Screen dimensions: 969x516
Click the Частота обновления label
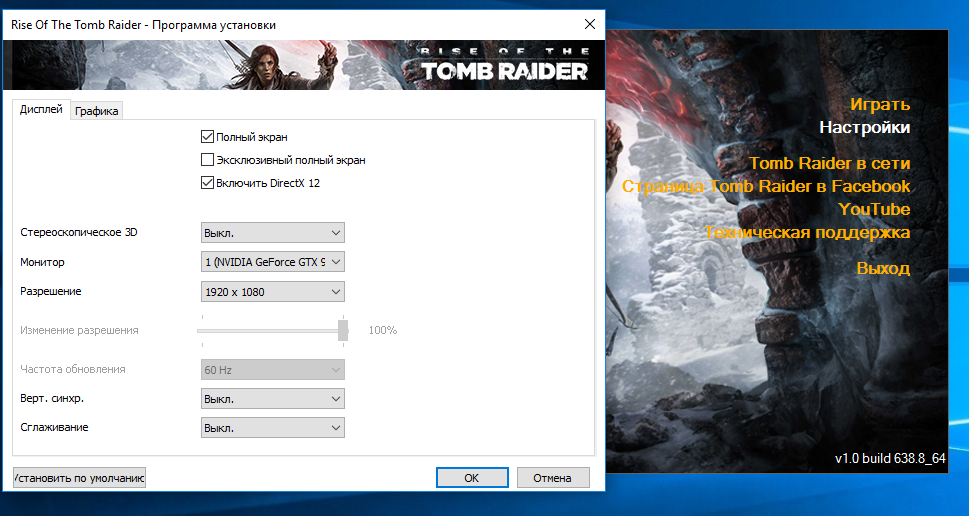(73, 369)
